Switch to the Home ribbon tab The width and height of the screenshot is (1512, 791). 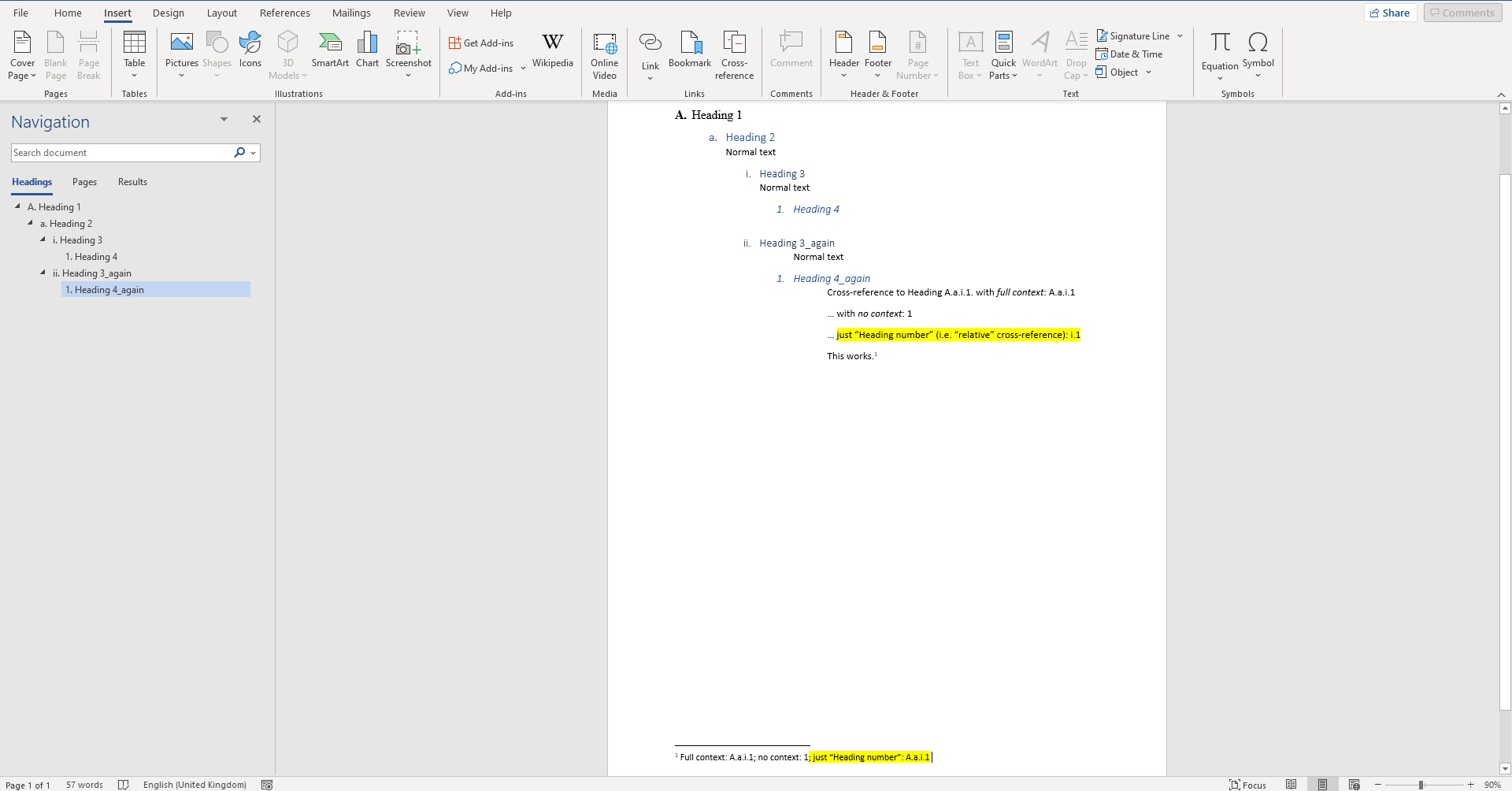68,13
